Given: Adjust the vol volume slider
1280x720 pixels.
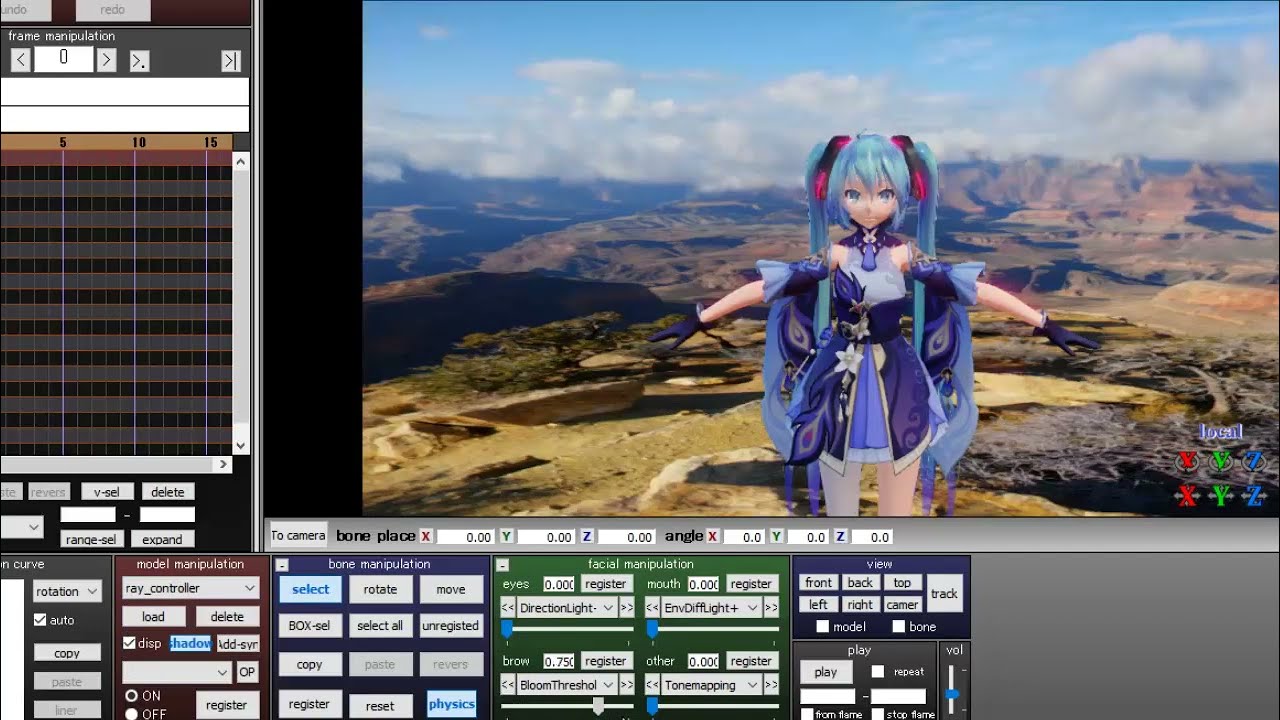Looking at the screenshot, I should [x=952, y=692].
